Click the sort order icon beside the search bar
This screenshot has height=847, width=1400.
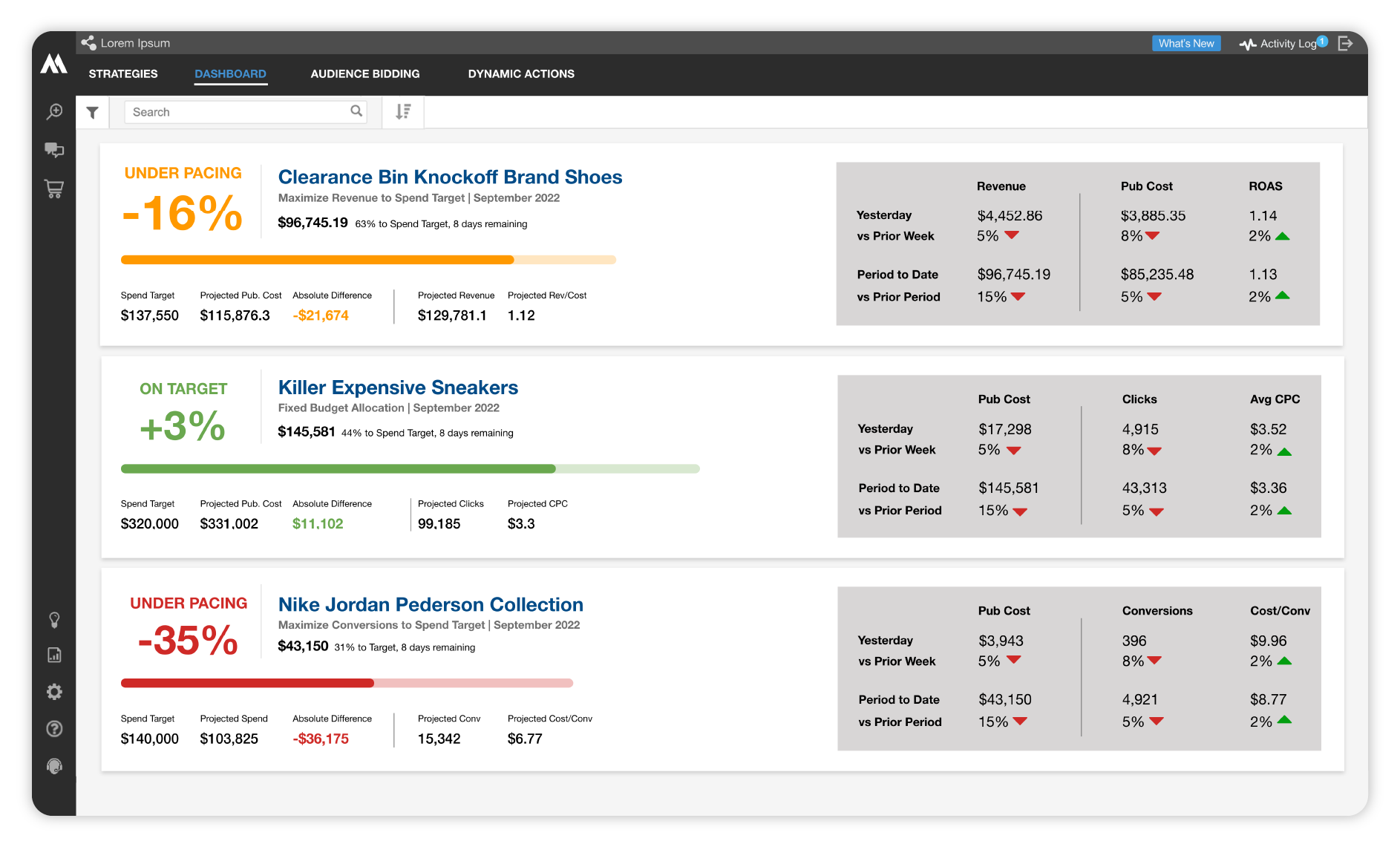[x=402, y=112]
